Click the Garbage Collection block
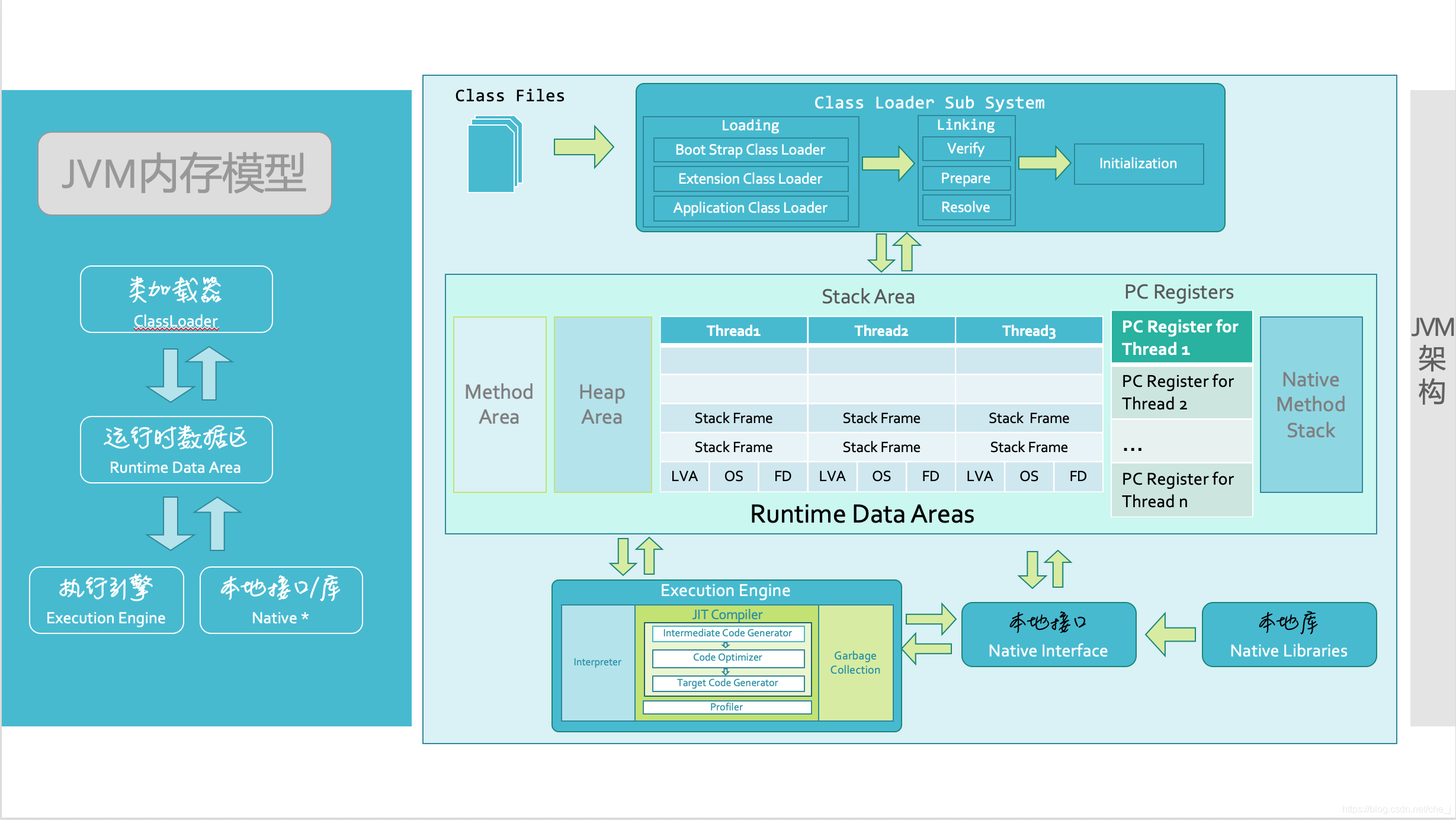The width and height of the screenshot is (1456, 820). 855,662
